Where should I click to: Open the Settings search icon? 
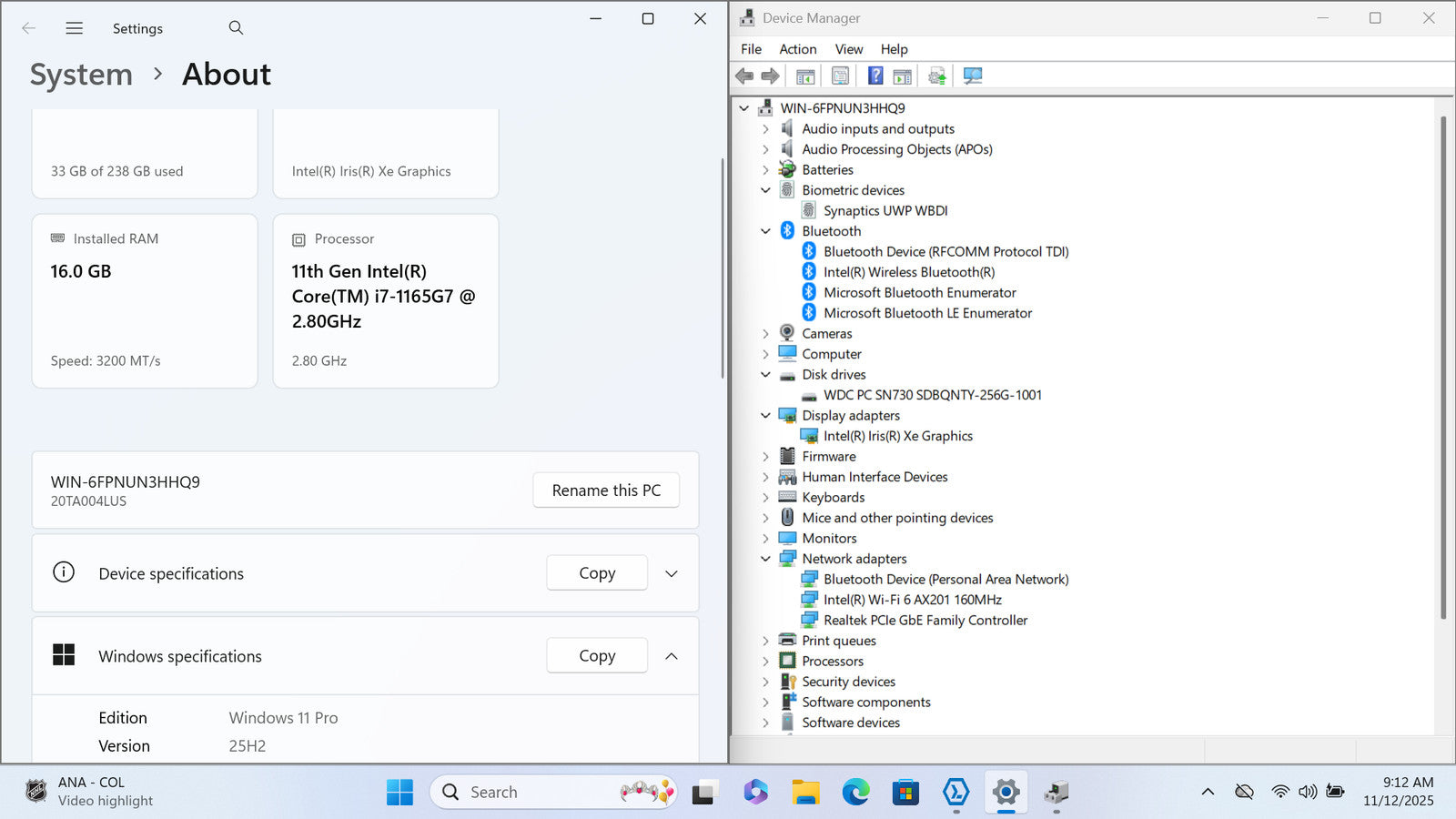point(236,28)
